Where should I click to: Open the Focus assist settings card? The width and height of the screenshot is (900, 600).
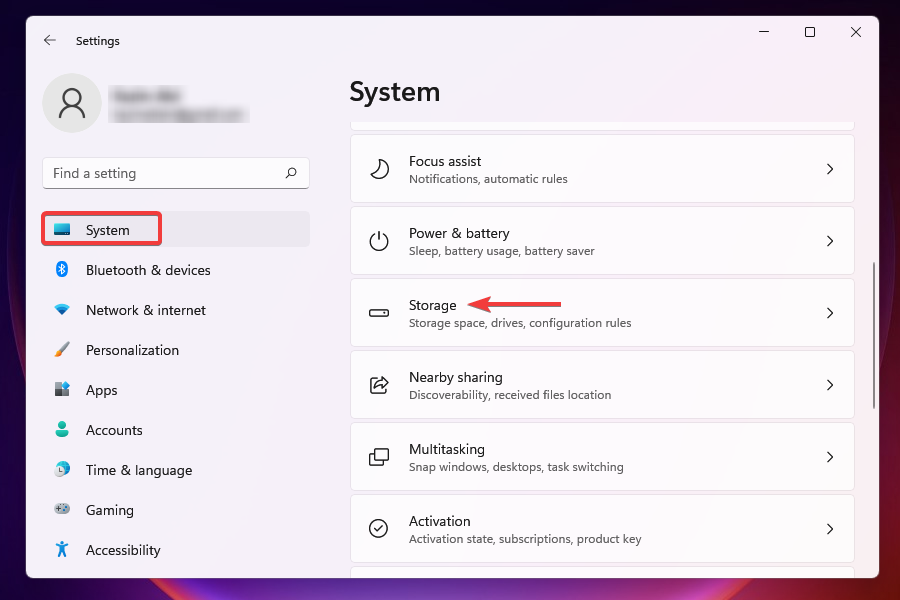point(602,169)
